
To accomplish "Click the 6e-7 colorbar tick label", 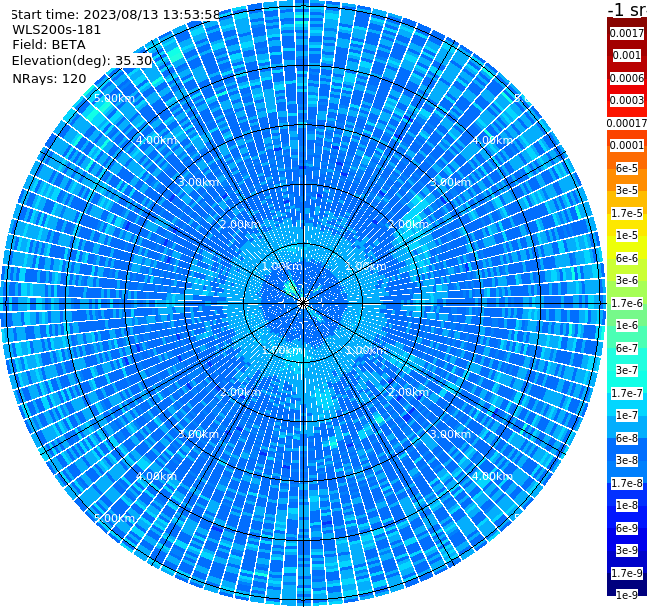I will 627,348.
